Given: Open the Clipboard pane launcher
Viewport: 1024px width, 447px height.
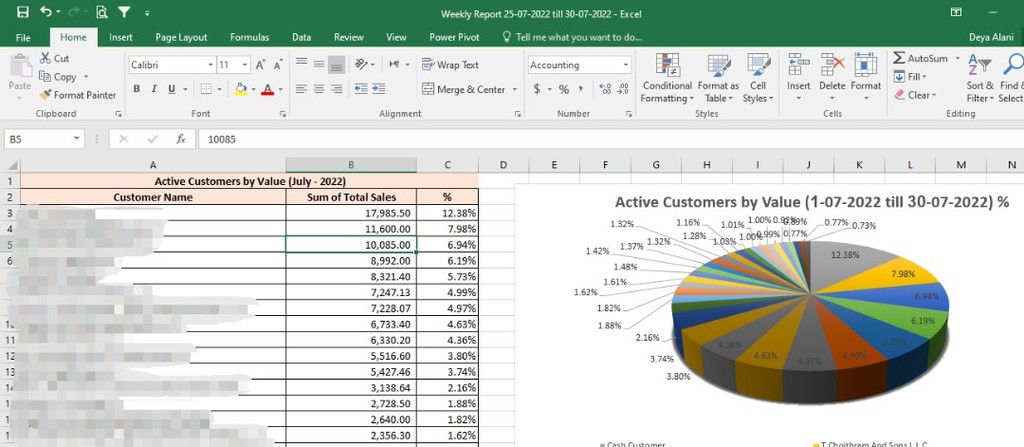Looking at the screenshot, I should (118, 114).
